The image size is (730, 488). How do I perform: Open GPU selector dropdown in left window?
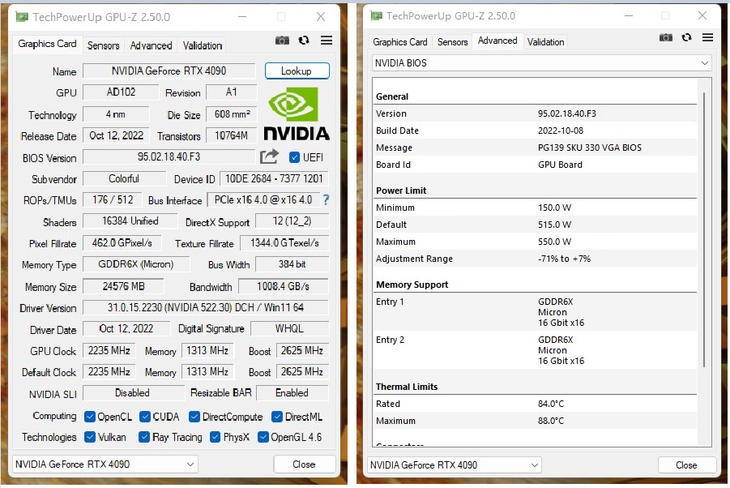pyautogui.click(x=105, y=464)
